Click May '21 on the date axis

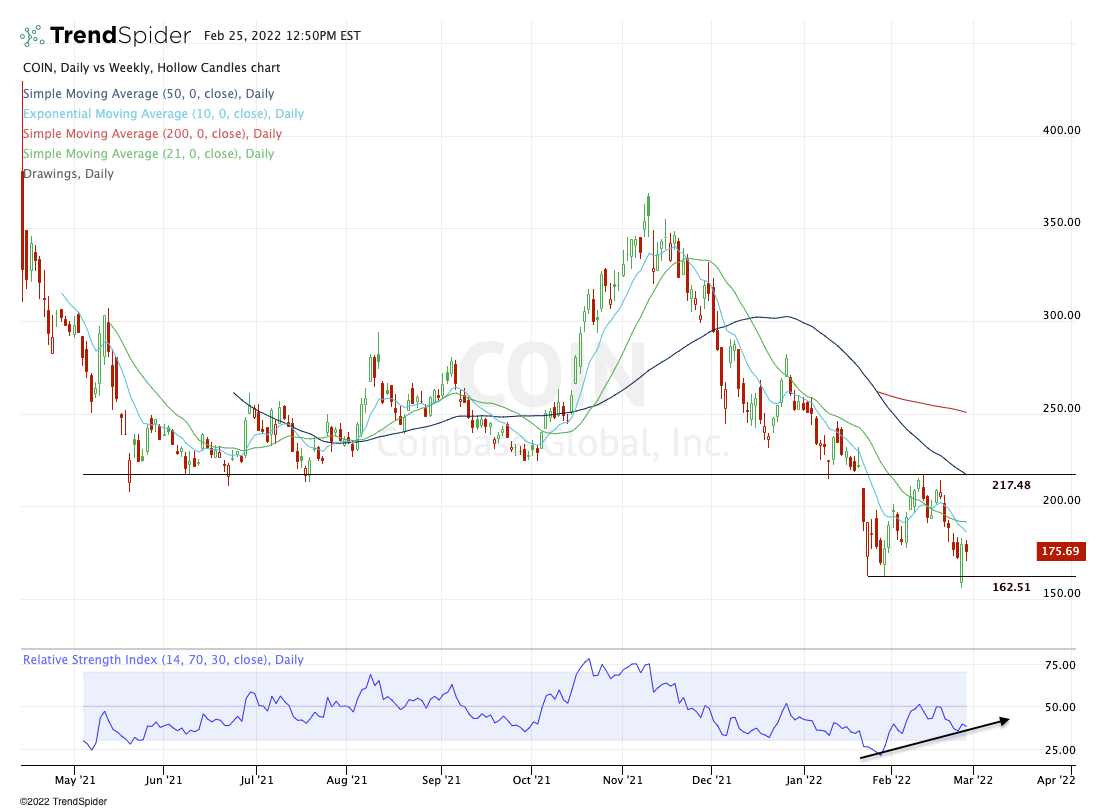75,777
